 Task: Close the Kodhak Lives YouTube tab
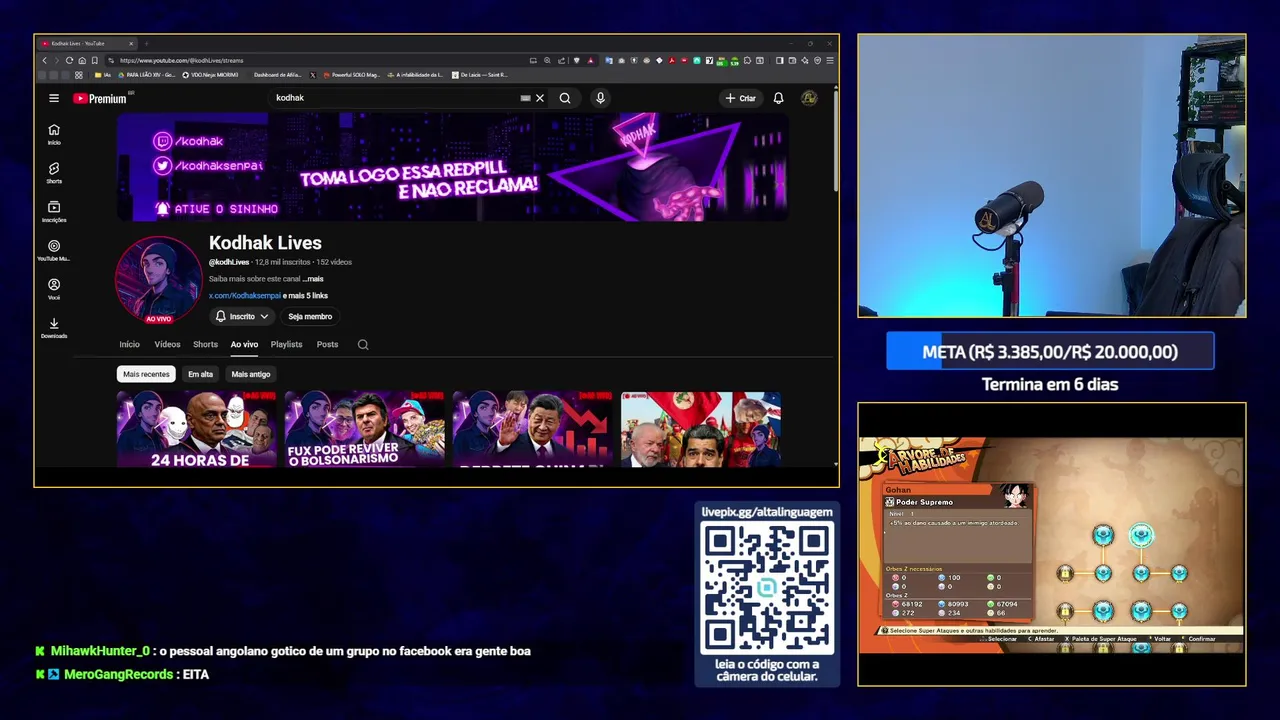click(131, 44)
